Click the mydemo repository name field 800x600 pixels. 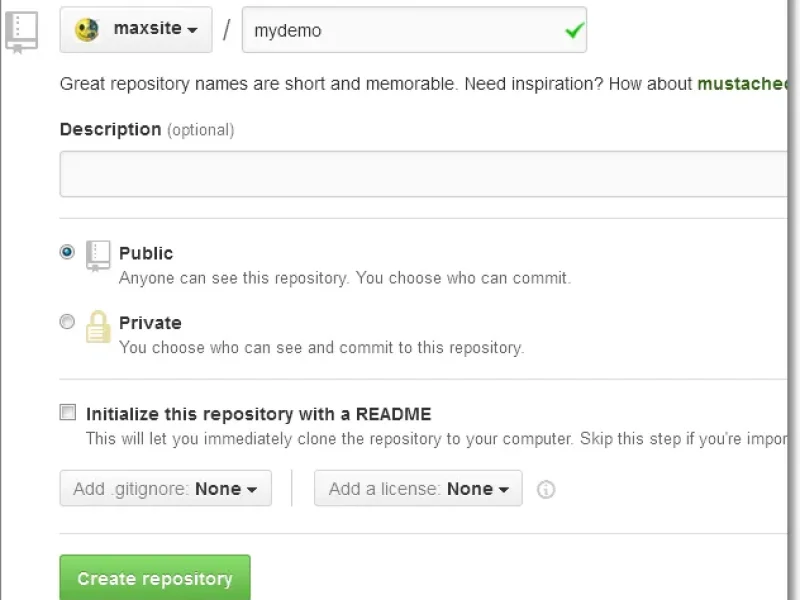(x=400, y=30)
